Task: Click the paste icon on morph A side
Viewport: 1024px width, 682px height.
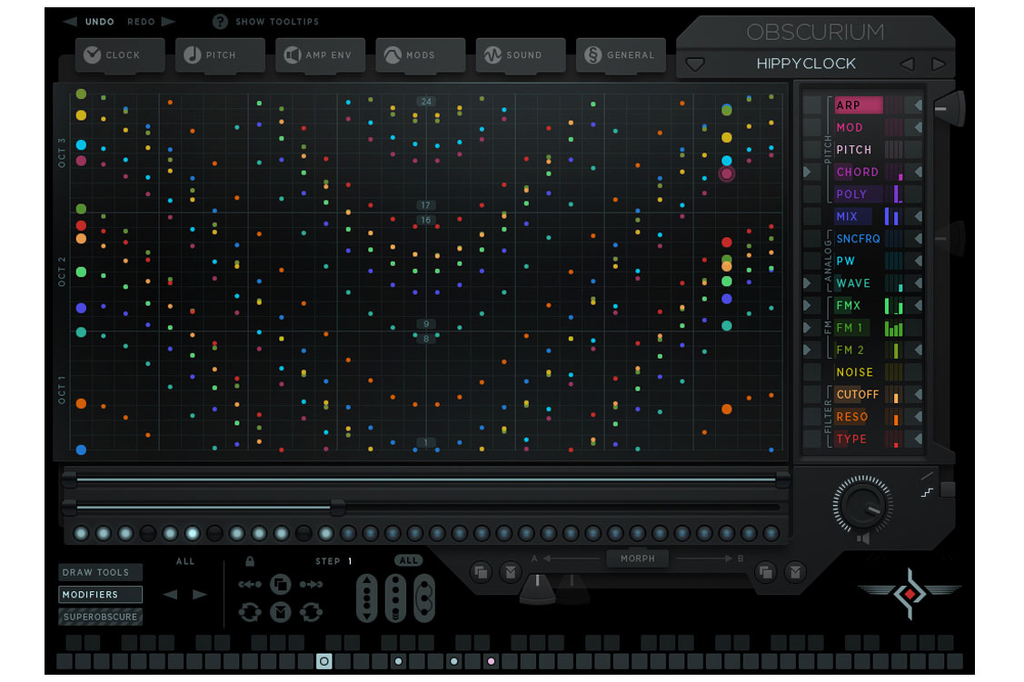Action: (x=511, y=573)
